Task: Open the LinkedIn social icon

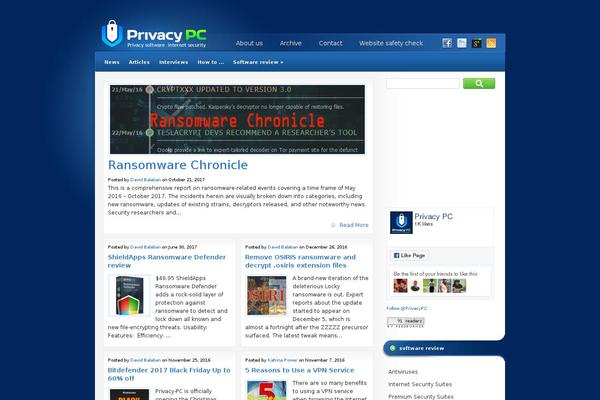Action: (x=462, y=43)
